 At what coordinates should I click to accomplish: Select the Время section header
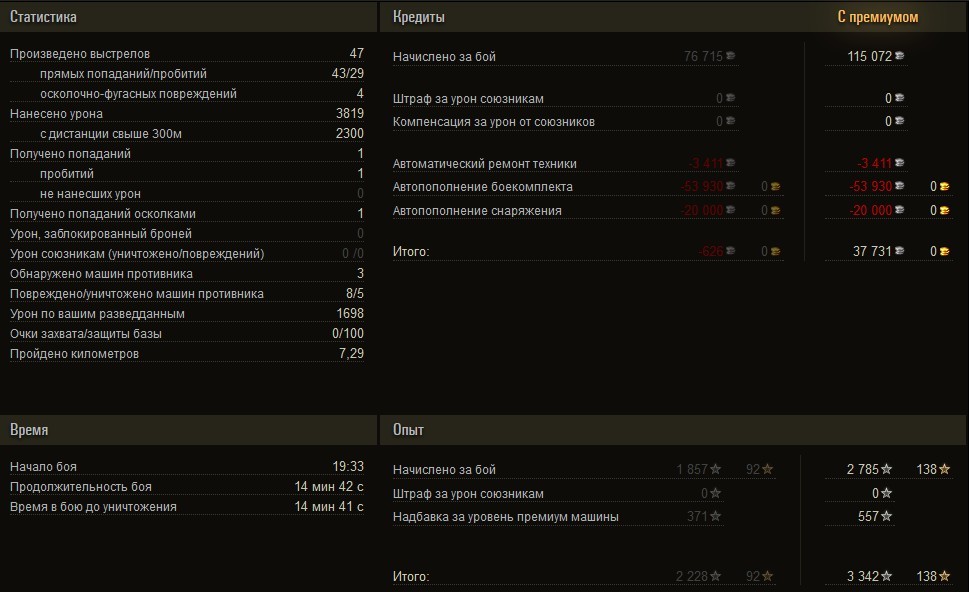pos(29,429)
